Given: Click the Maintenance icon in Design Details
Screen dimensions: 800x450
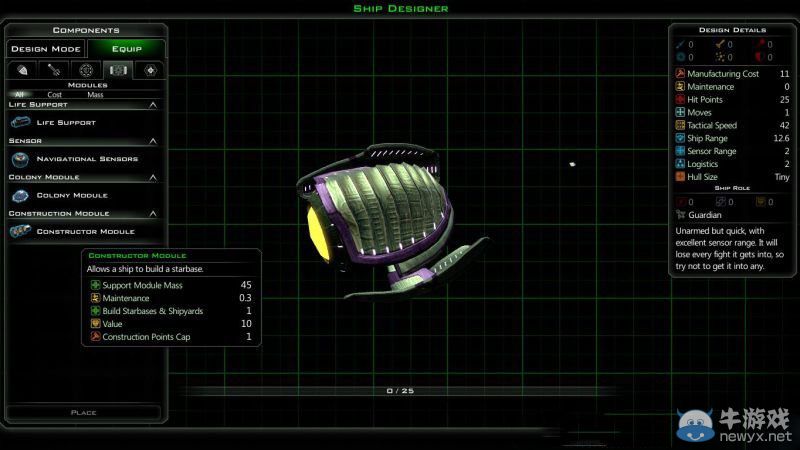Looking at the screenshot, I should pos(680,86).
